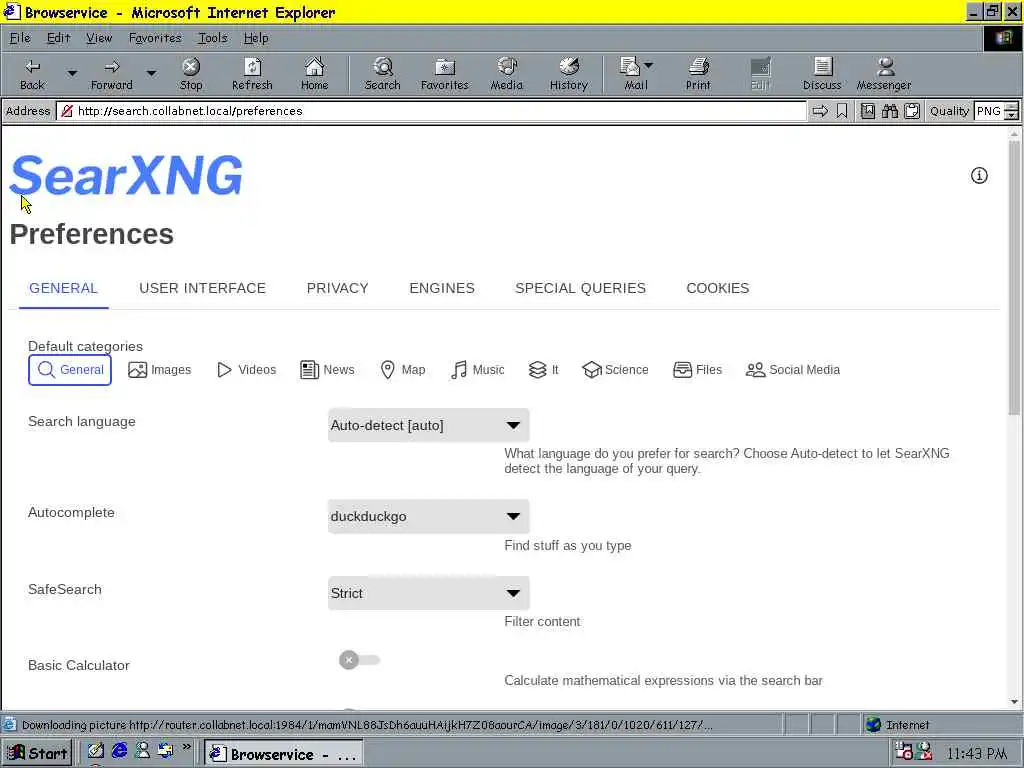Go to the Home page icon
Image resolution: width=1024 pixels, height=768 pixels.
(x=314, y=74)
